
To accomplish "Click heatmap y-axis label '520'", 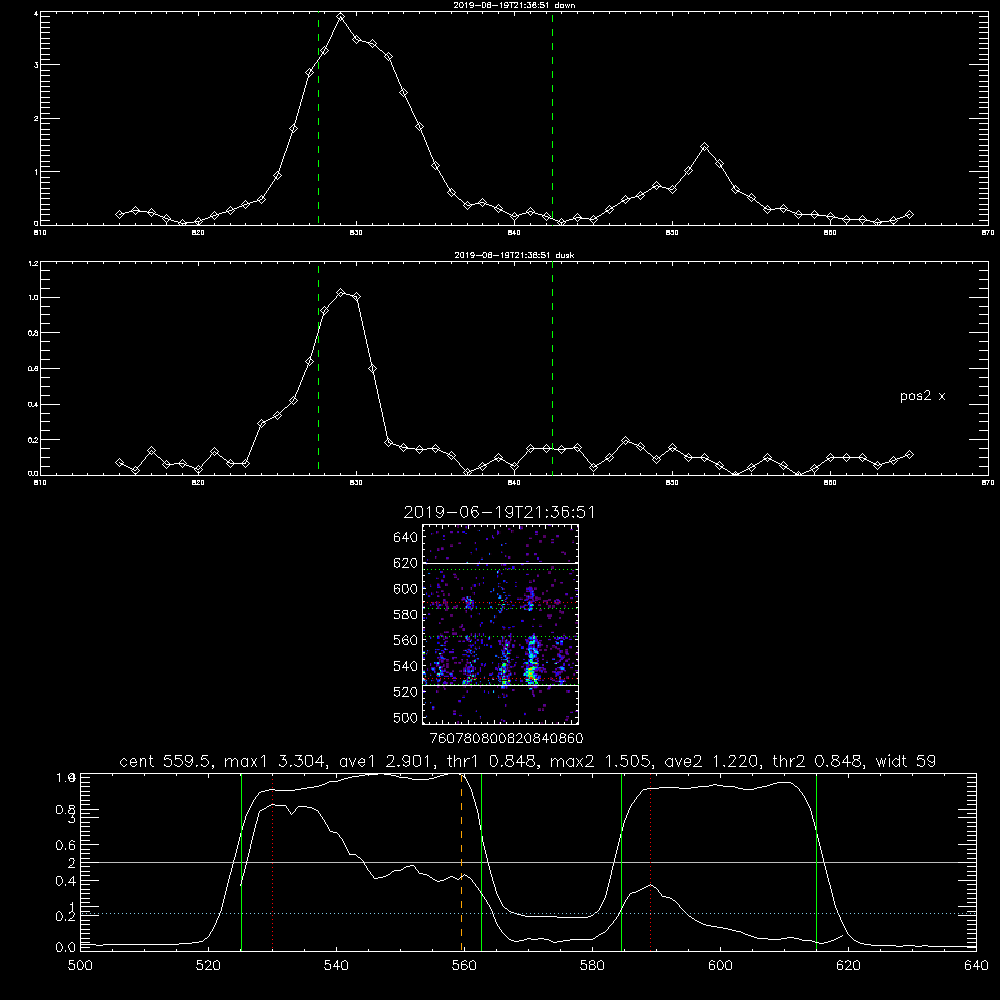I will click(x=406, y=692).
